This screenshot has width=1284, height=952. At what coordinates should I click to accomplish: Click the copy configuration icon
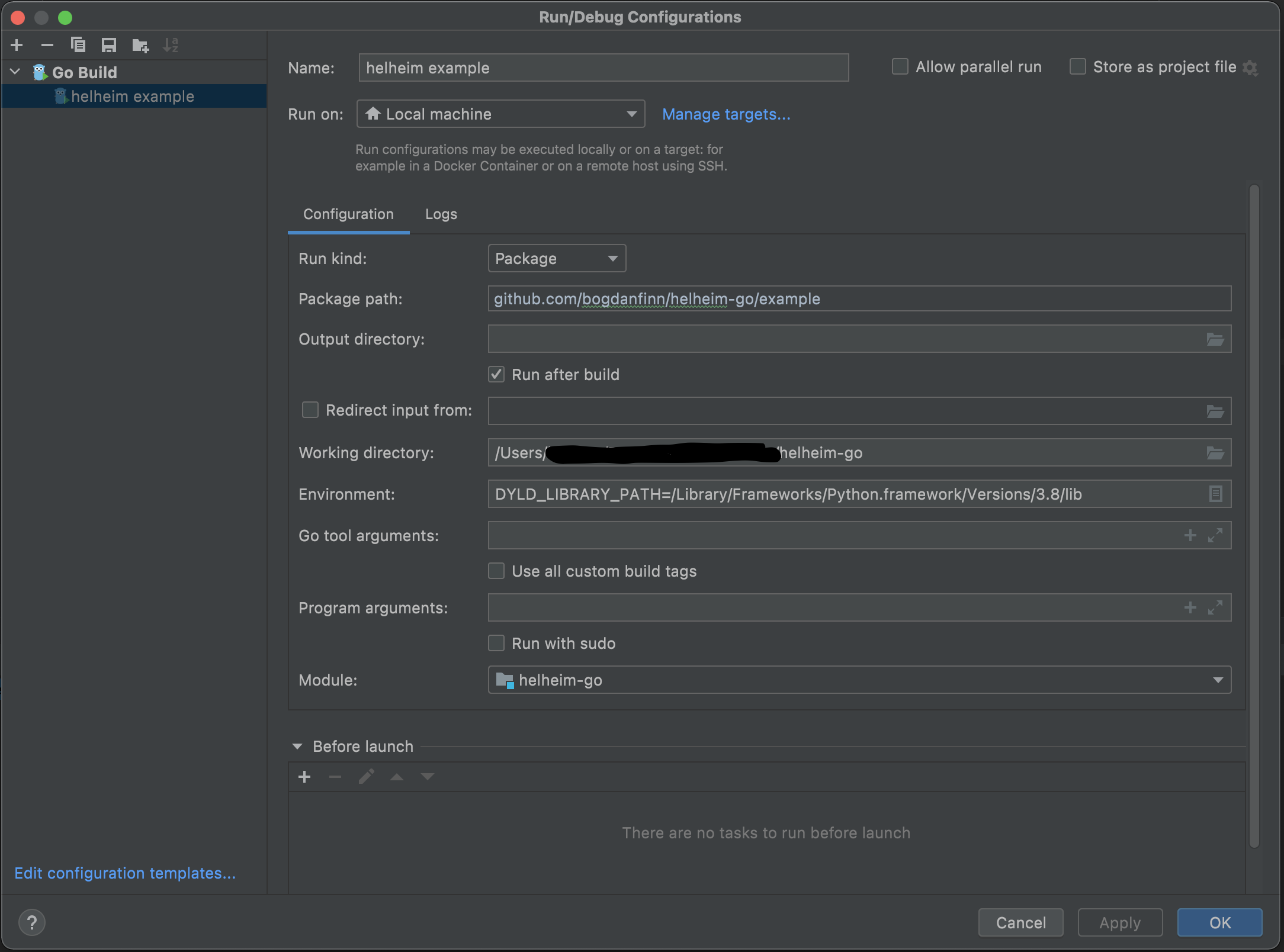point(77,45)
